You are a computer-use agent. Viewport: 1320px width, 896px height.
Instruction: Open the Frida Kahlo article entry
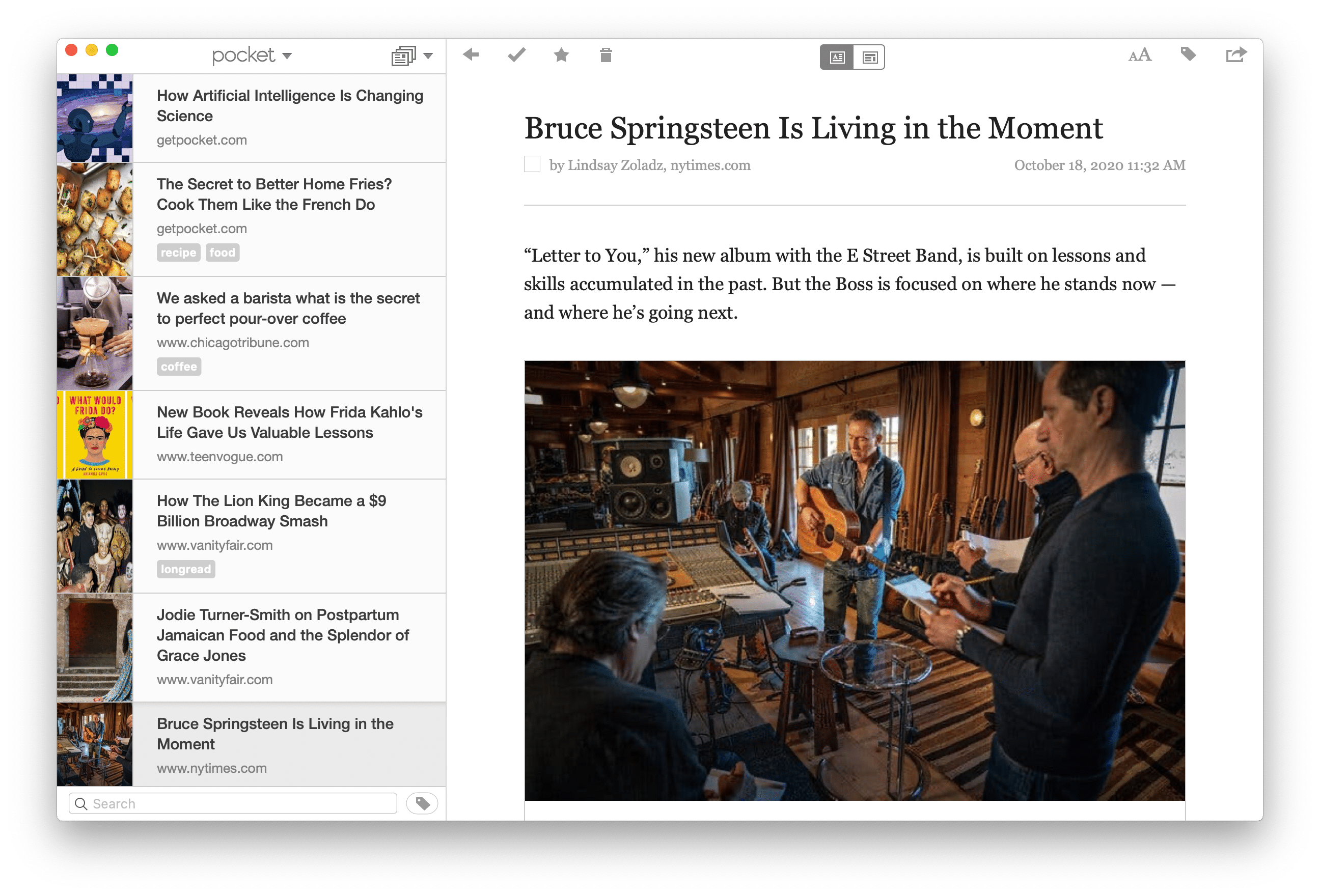[x=289, y=423]
